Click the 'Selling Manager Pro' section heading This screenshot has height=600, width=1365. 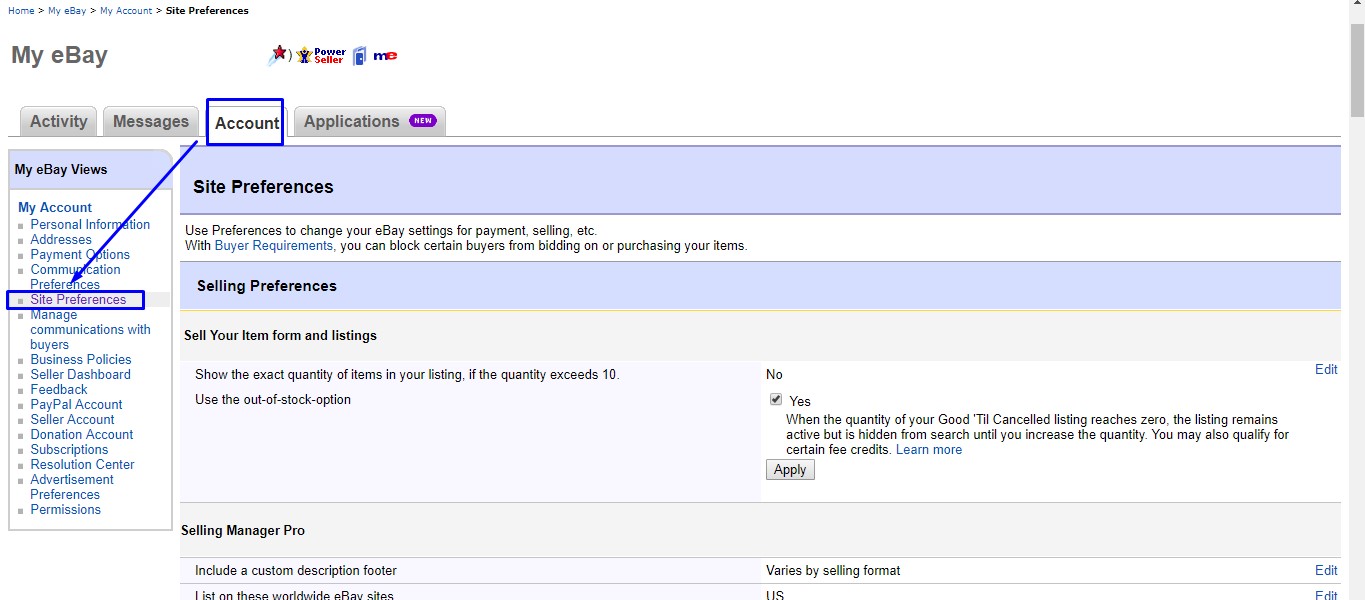pyautogui.click(x=243, y=530)
